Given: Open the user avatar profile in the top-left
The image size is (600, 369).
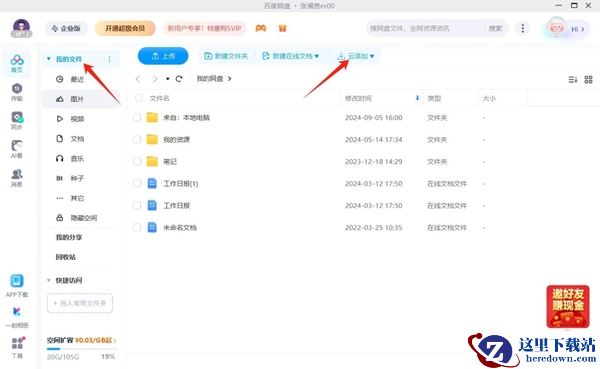Looking at the screenshot, I should [21, 28].
